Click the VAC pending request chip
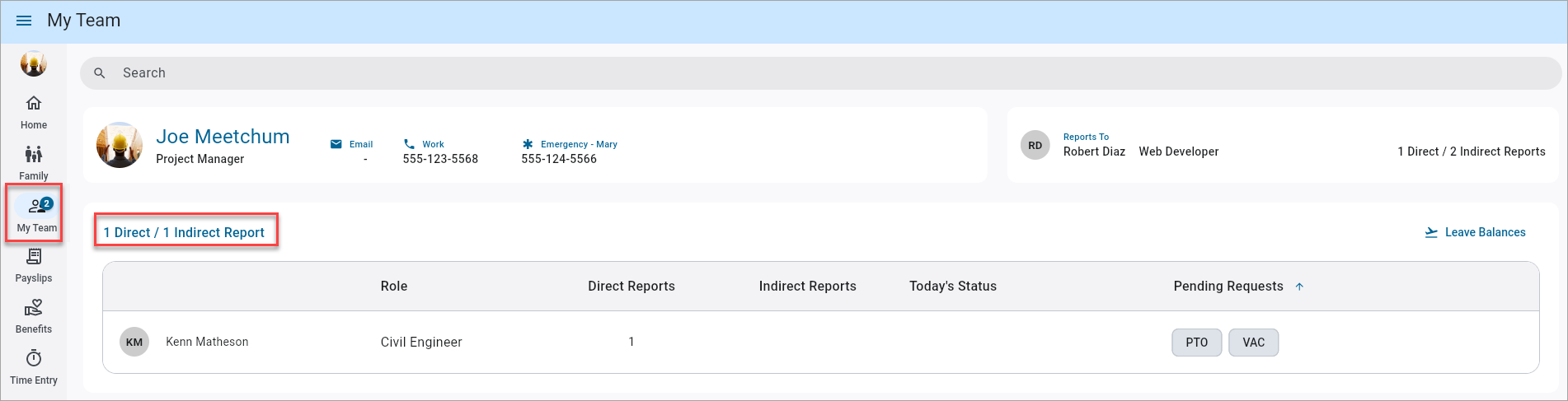This screenshot has width=1568, height=401. 1253,343
